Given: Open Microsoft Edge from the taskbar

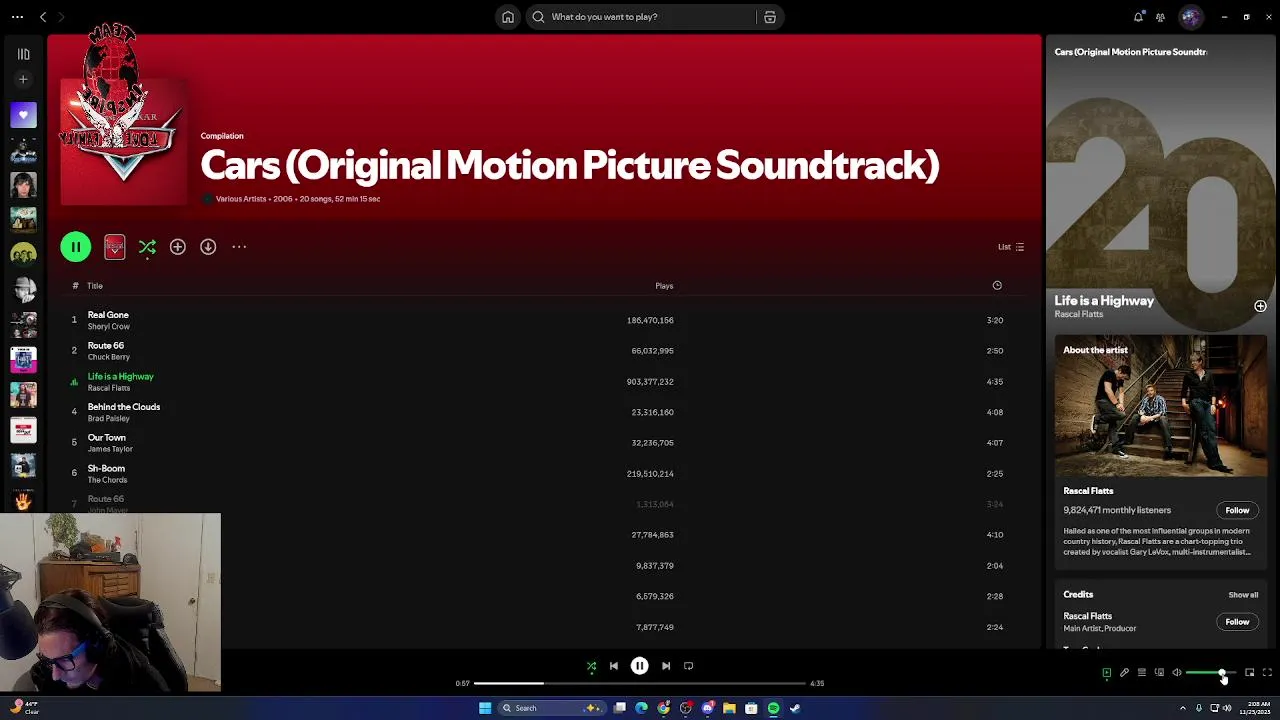Looking at the screenshot, I should pyautogui.click(x=641, y=708).
